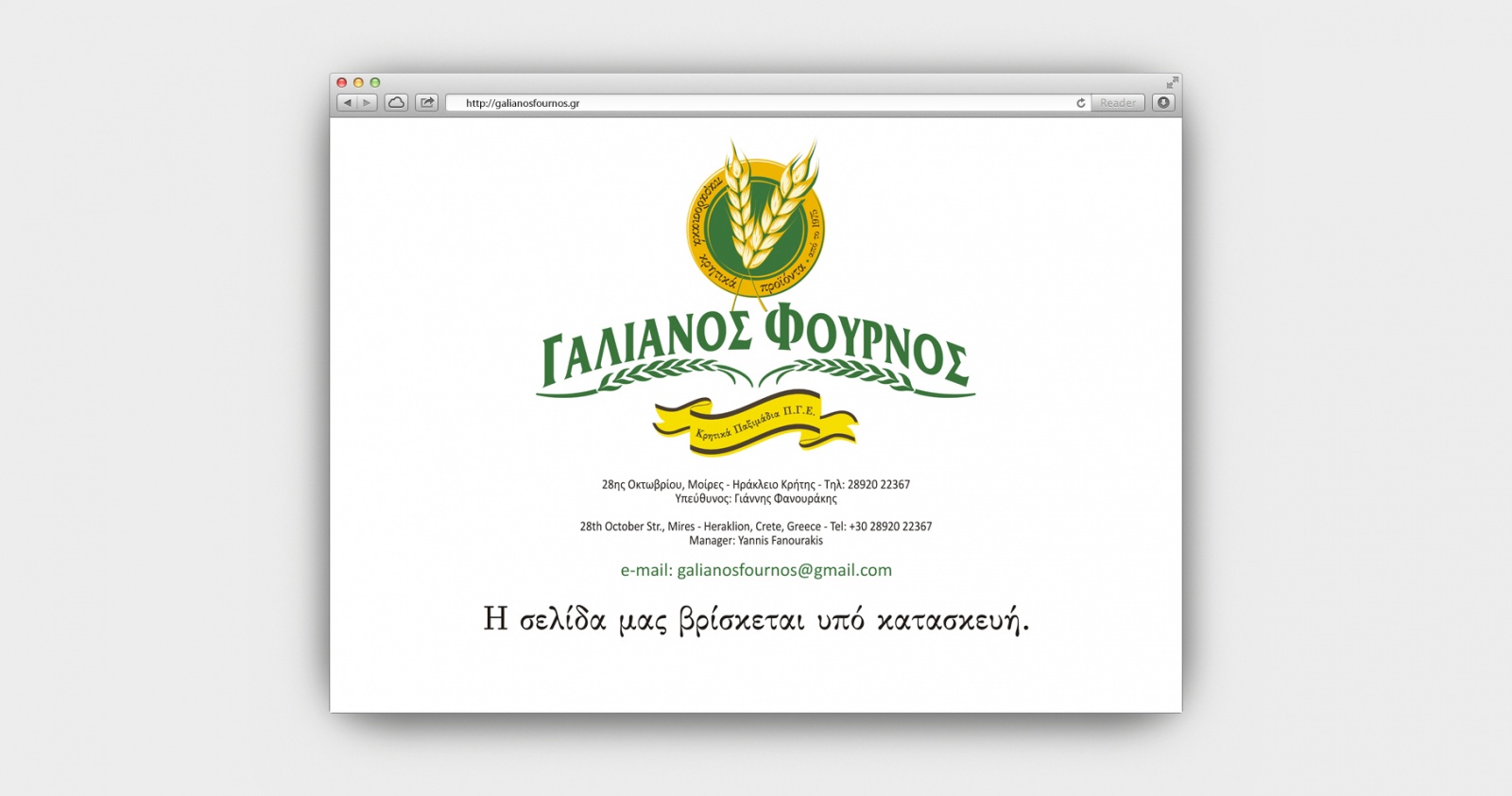Open the iCloud tabs cloud icon
The image size is (1512, 796).
[397, 102]
